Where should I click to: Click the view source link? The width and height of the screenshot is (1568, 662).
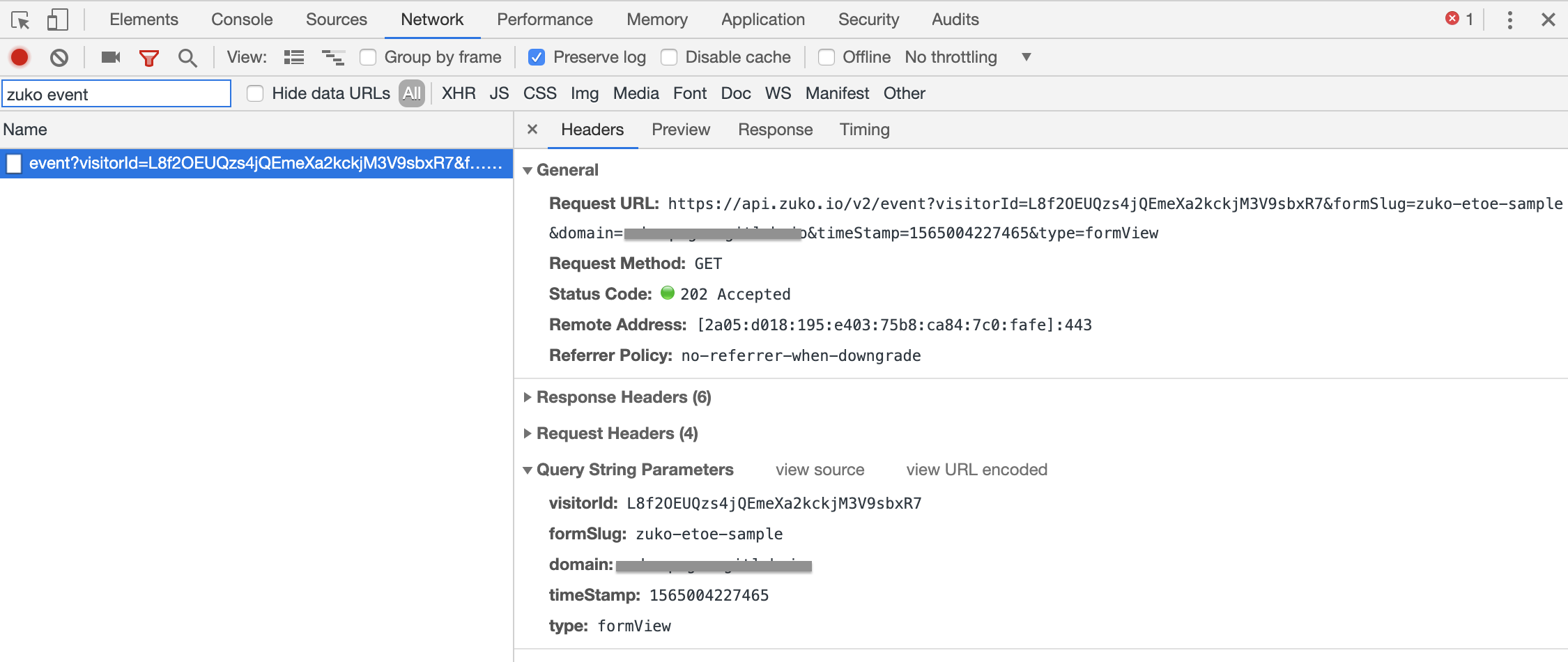tap(820, 470)
